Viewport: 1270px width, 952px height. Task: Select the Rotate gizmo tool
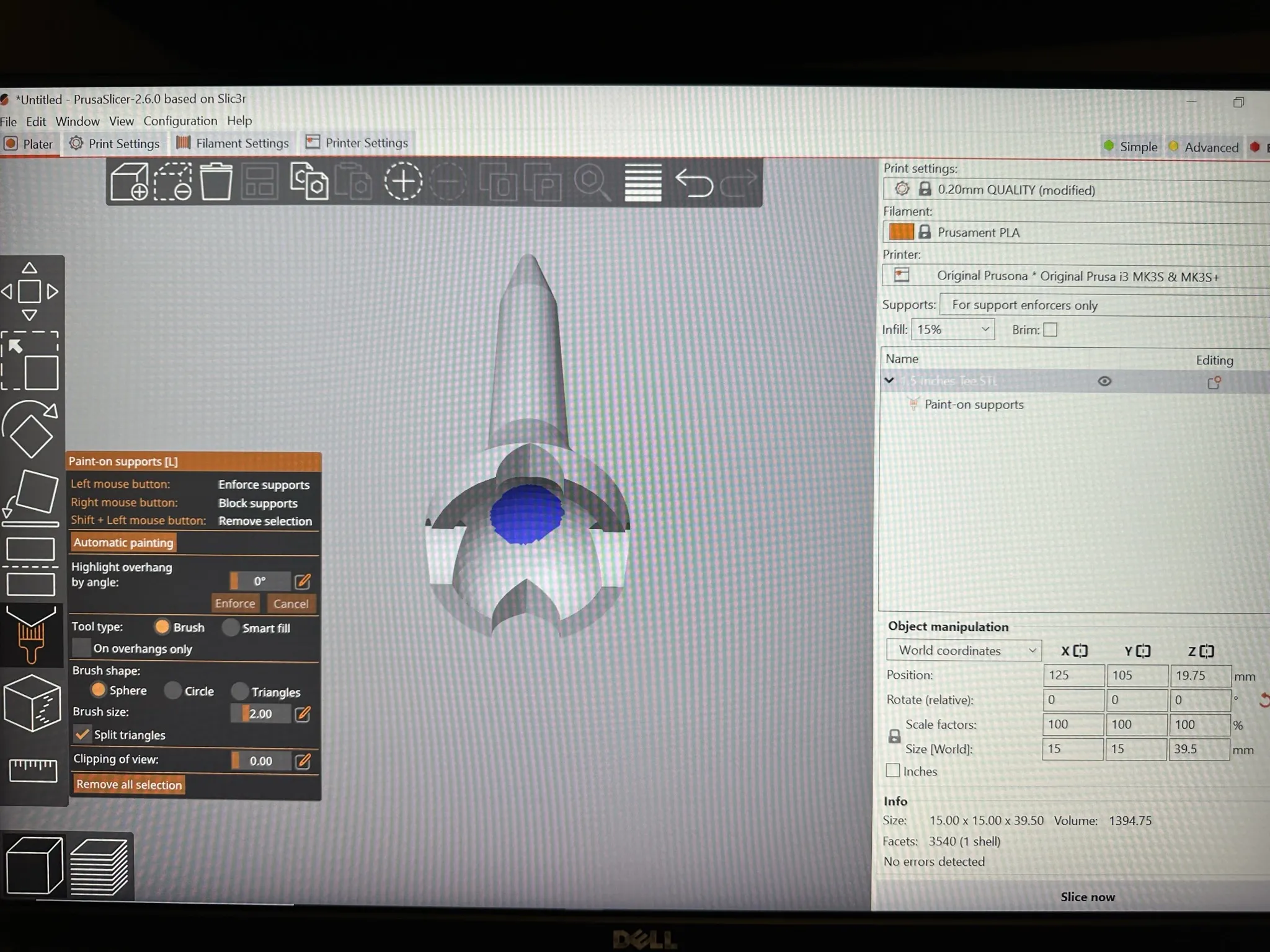point(30,430)
